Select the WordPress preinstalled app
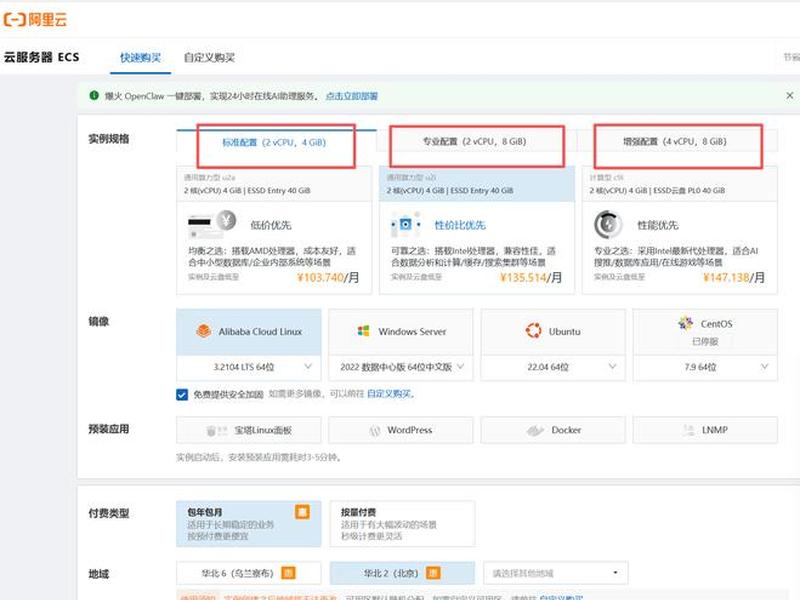This screenshot has width=800, height=600. [x=401, y=430]
